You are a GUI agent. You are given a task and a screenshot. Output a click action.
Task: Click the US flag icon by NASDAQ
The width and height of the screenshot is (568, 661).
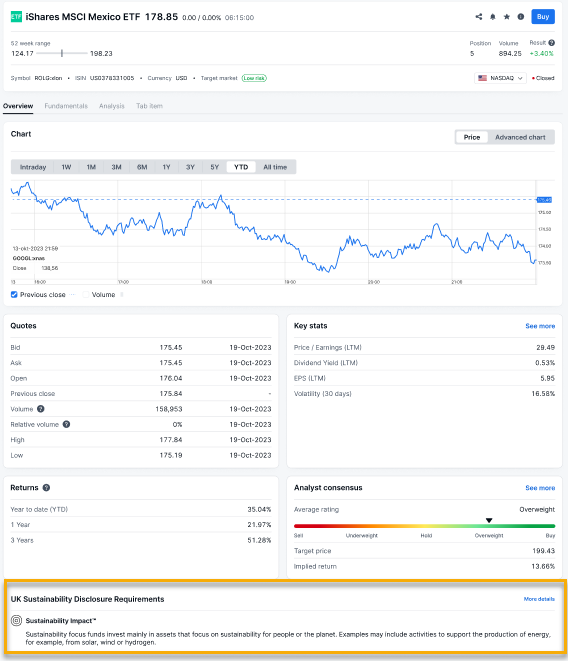(x=482, y=78)
